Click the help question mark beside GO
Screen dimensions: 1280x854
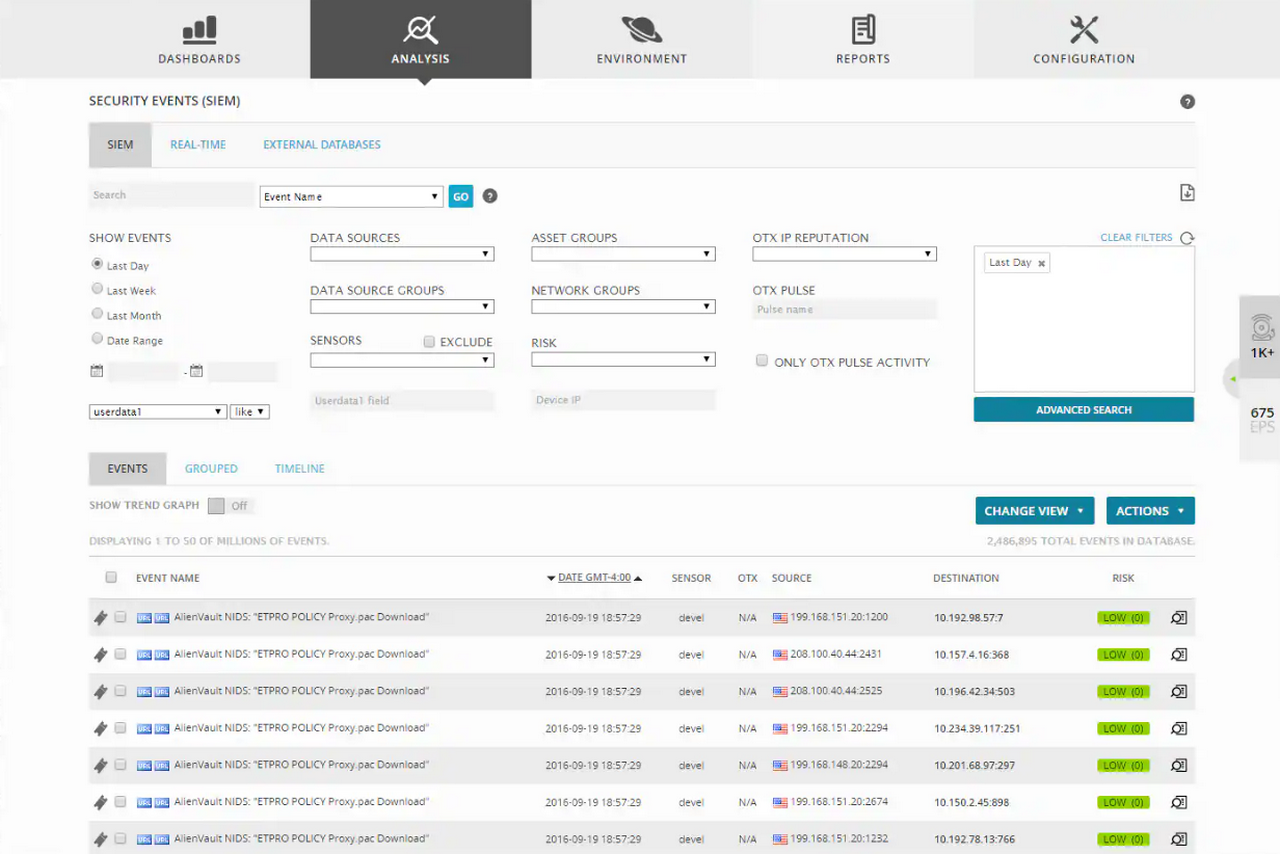pyautogui.click(x=490, y=196)
